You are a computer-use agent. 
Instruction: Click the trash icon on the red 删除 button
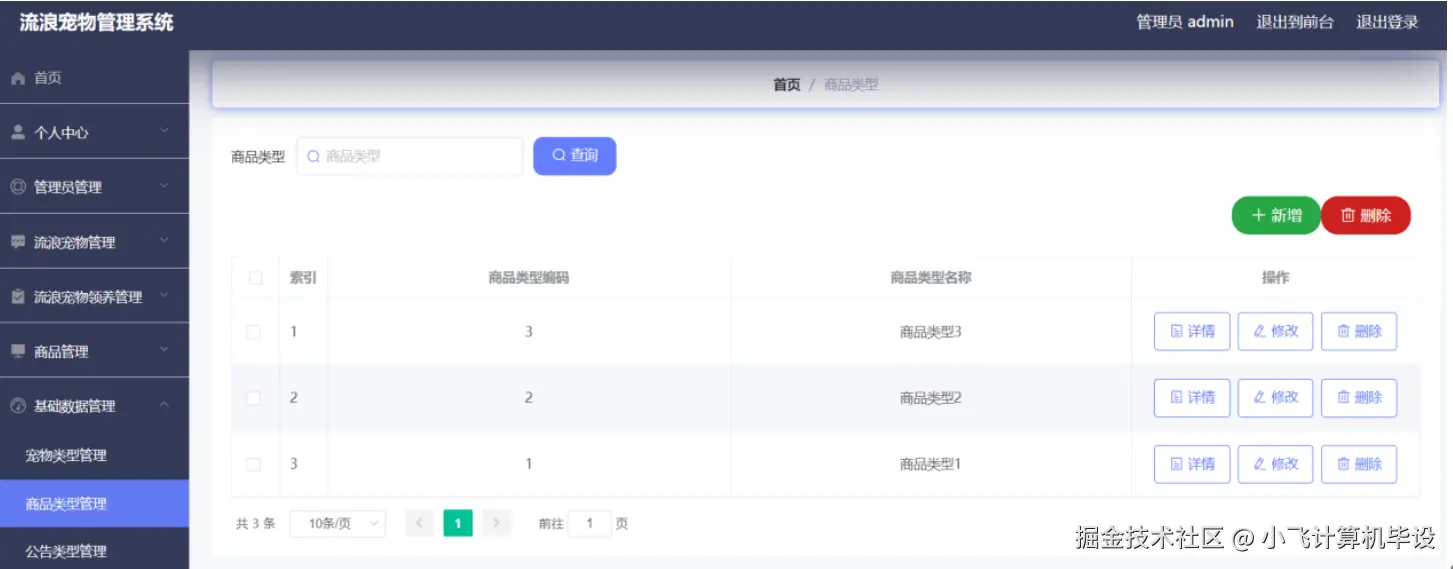coord(1348,215)
